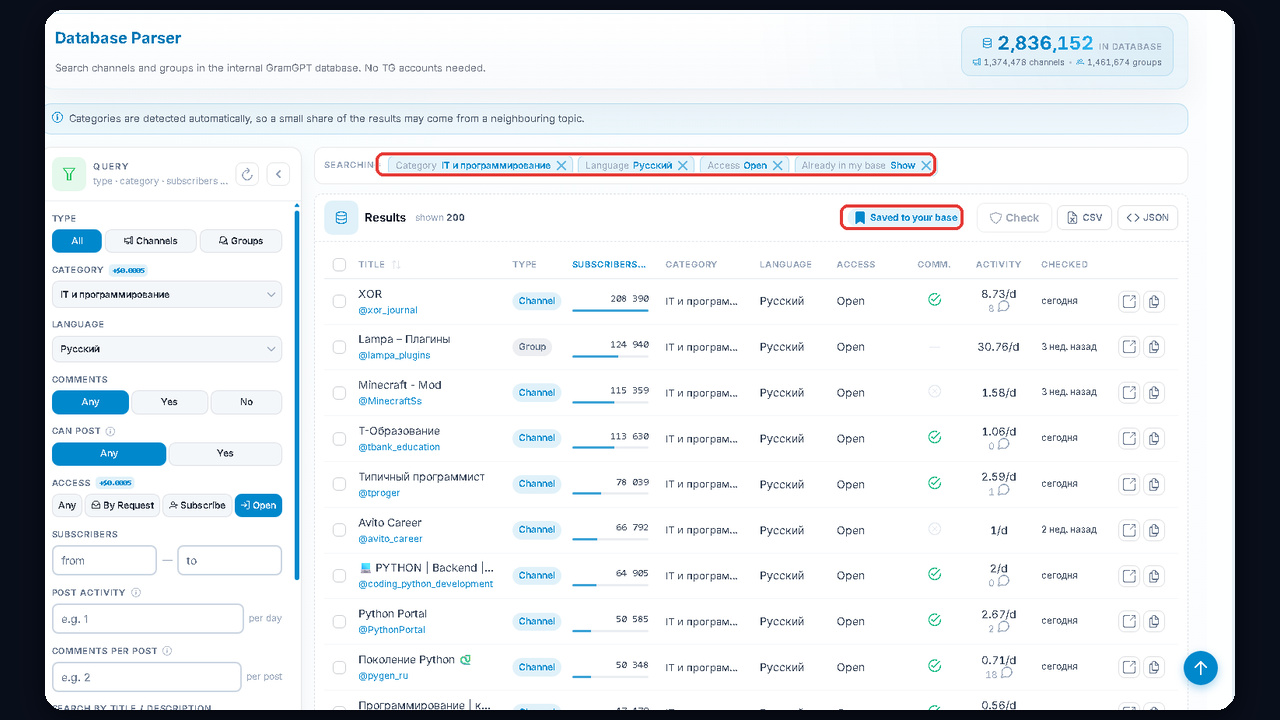1280x720 pixels.
Task: Check the Minecraft - Mod row checkbox
Action: click(339, 393)
